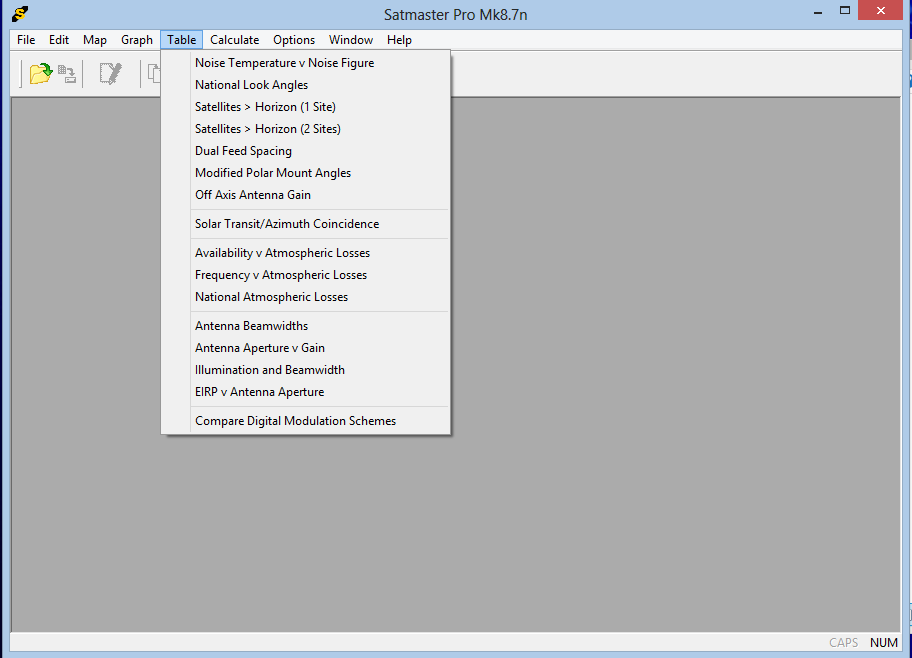Click the open file folder toolbar icon
The height and width of the screenshot is (658, 912).
click(x=41, y=74)
